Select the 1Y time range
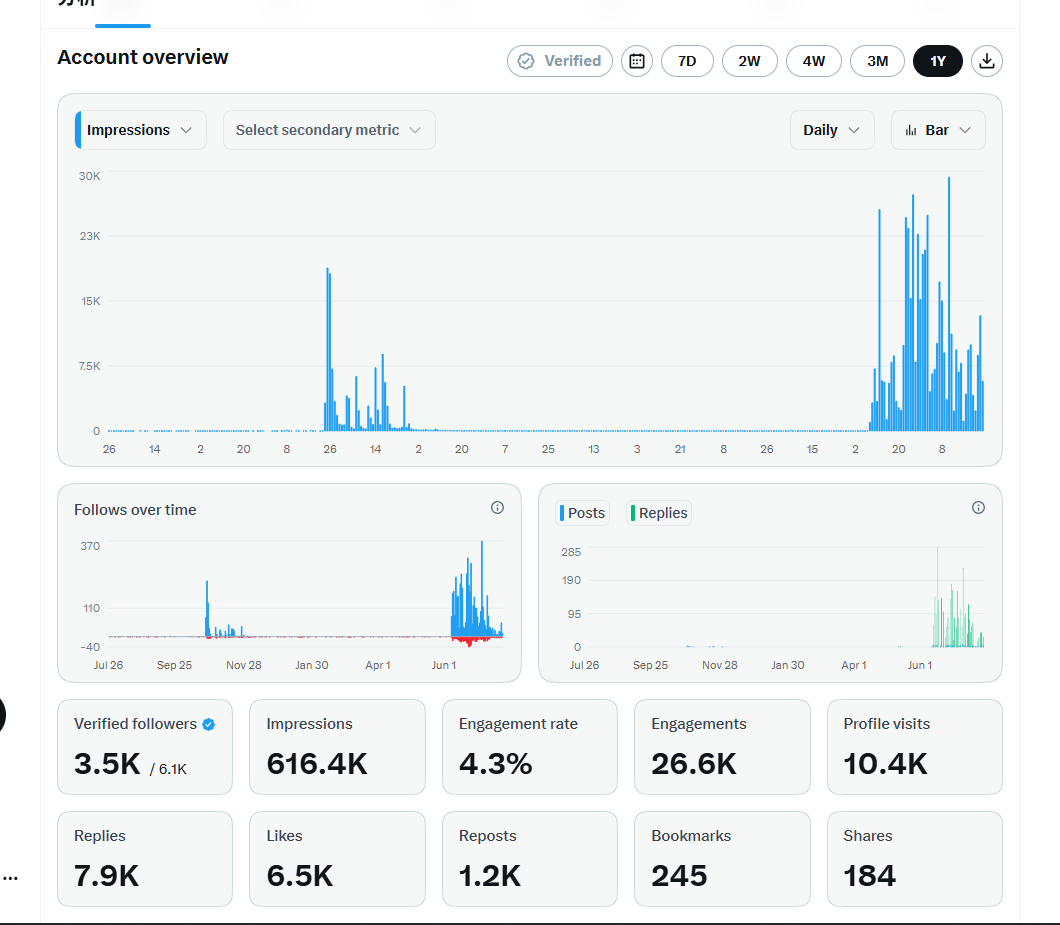 [938, 61]
